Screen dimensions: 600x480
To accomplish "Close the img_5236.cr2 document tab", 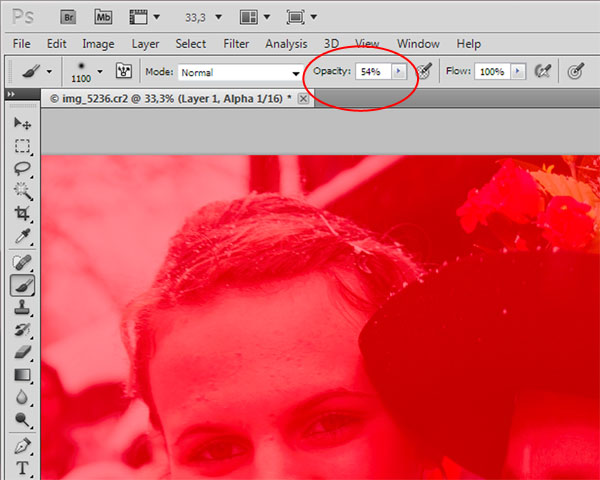I will [x=303, y=99].
